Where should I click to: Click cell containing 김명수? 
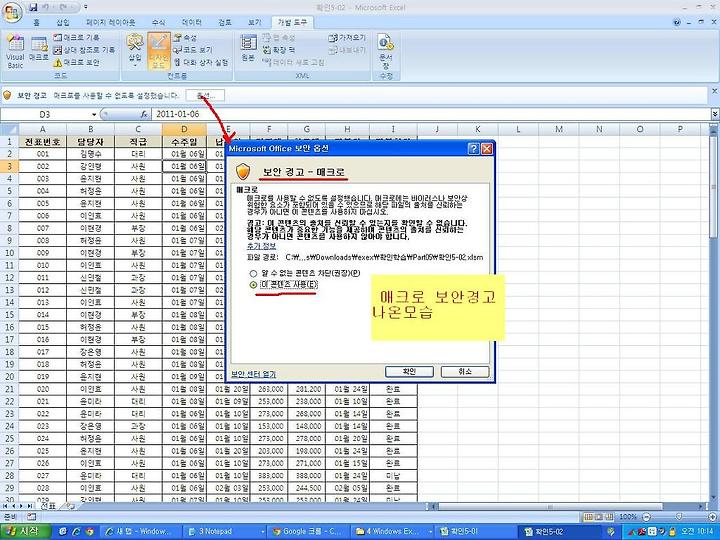90,154
